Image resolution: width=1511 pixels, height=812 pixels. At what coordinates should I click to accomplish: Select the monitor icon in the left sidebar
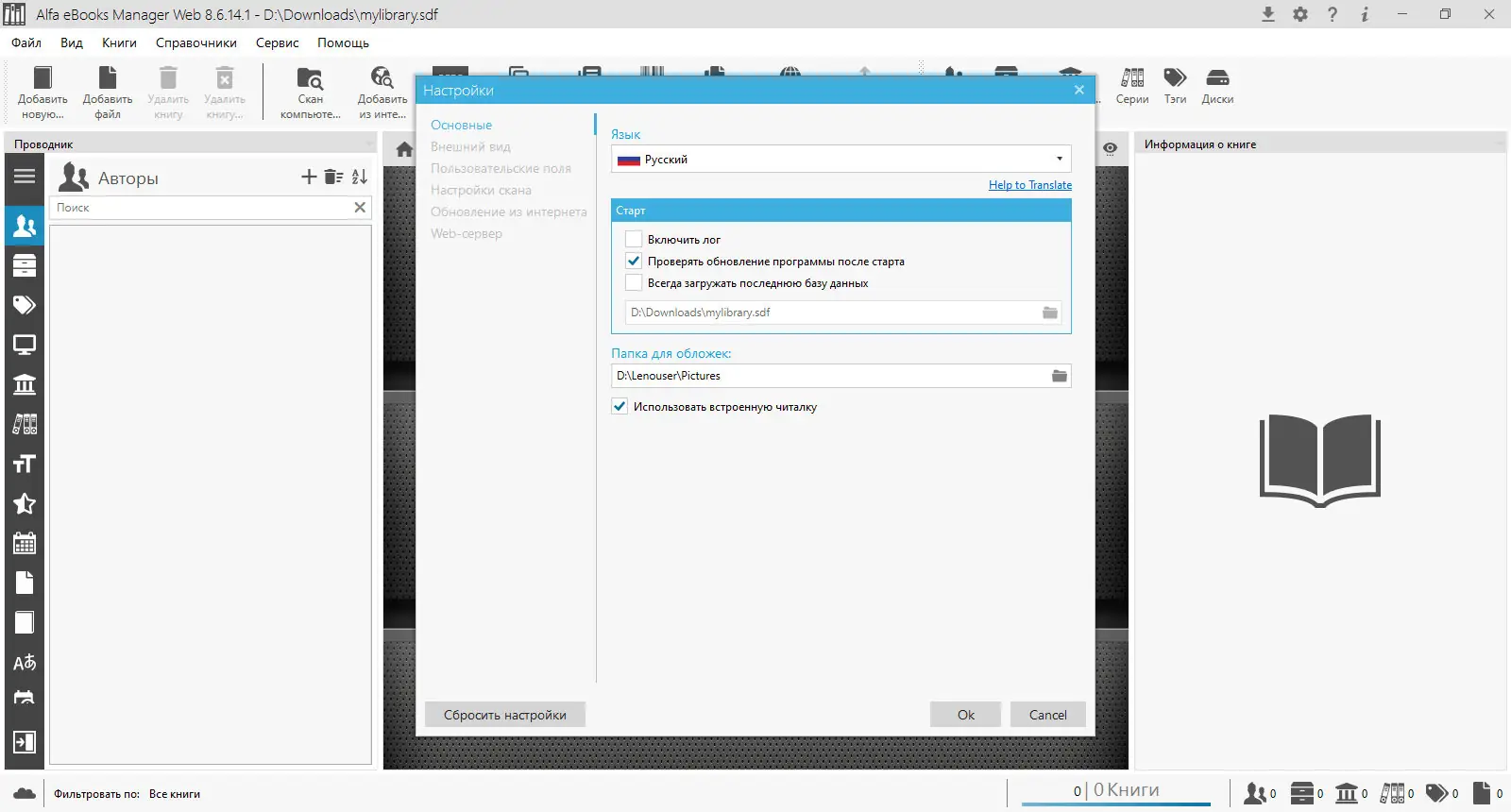pos(25,345)
